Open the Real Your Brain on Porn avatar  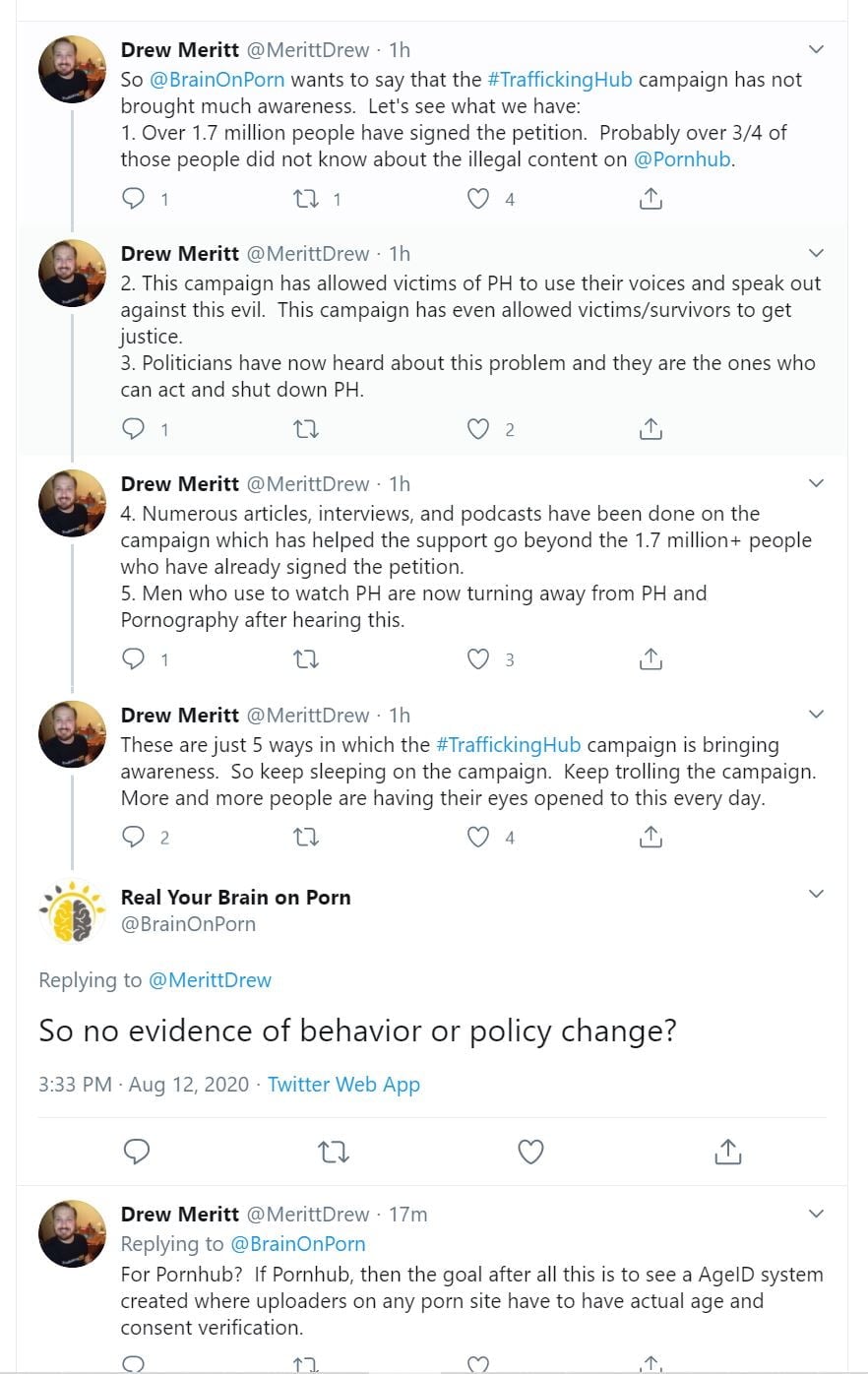(x=72, y=910)
